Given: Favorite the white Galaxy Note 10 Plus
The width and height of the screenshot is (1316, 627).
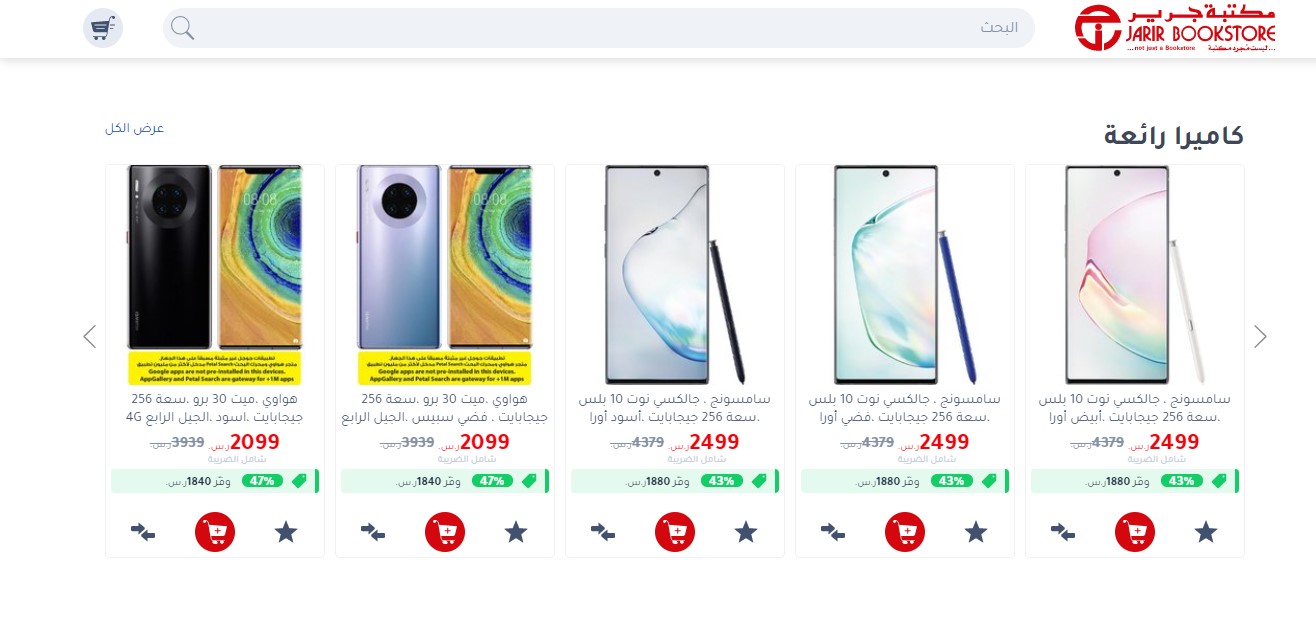Looking at the screenshot, I should click(x=1206, y=532).
